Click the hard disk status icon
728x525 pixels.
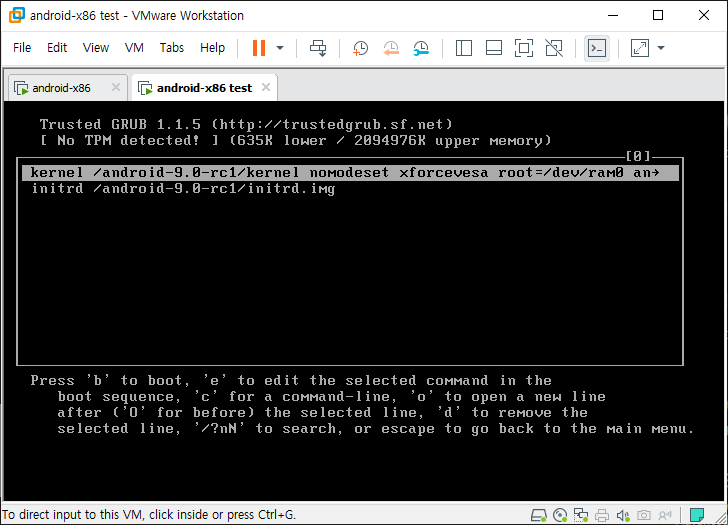(x=539, y=515)
